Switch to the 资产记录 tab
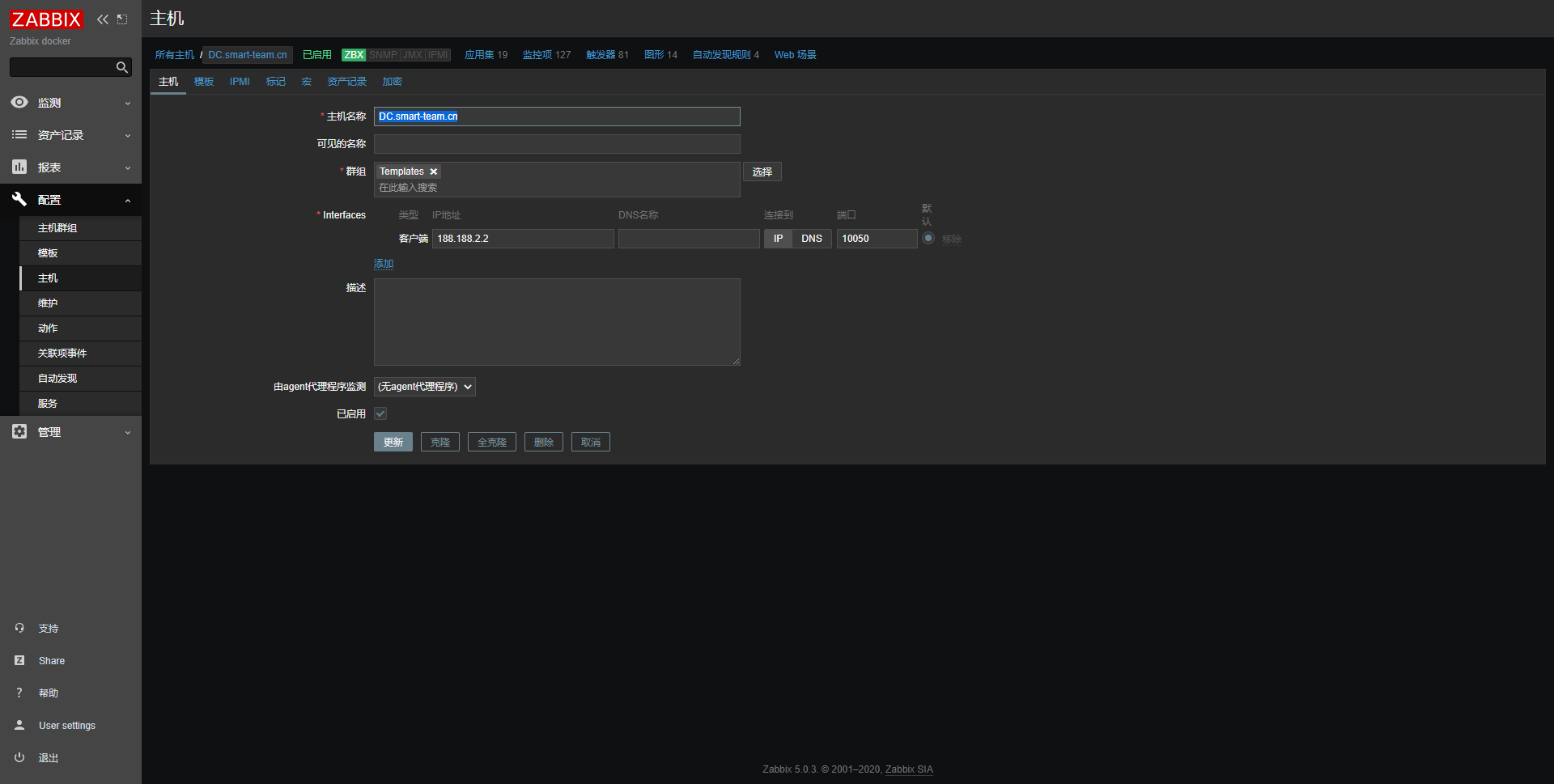 click(346, 82)
